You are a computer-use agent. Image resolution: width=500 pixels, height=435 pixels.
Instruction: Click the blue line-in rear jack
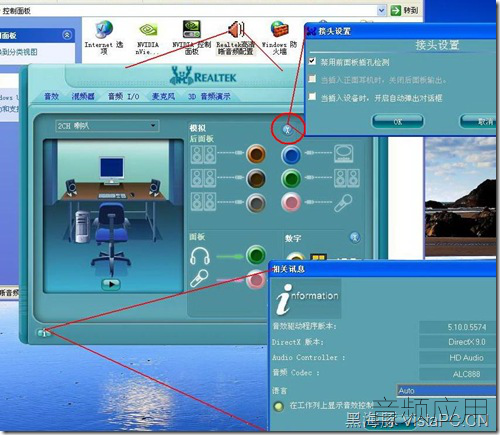(291, 155)
